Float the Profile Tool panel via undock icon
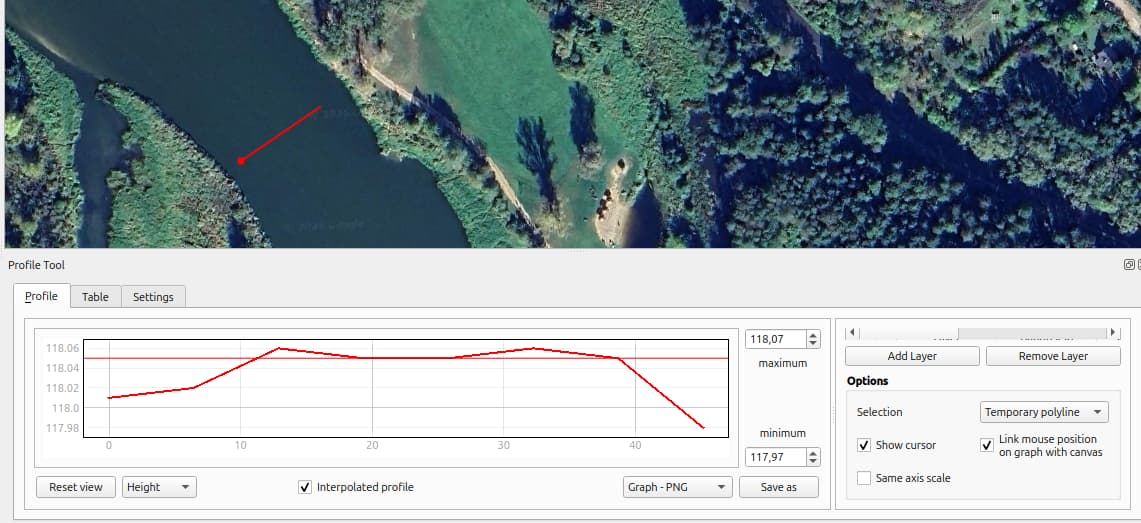The height and width of the screenshot is (523, 1141). (x=1129, y=265)
